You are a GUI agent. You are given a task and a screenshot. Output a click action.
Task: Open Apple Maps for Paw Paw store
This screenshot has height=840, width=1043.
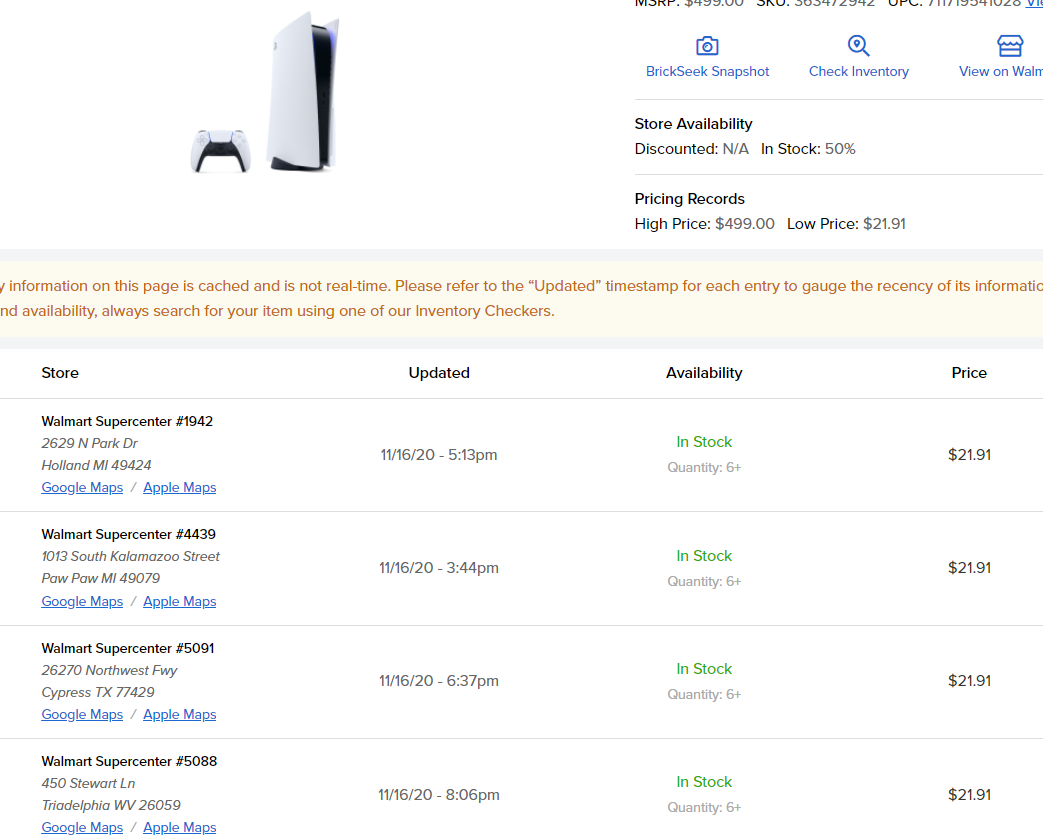pos(179,601)
